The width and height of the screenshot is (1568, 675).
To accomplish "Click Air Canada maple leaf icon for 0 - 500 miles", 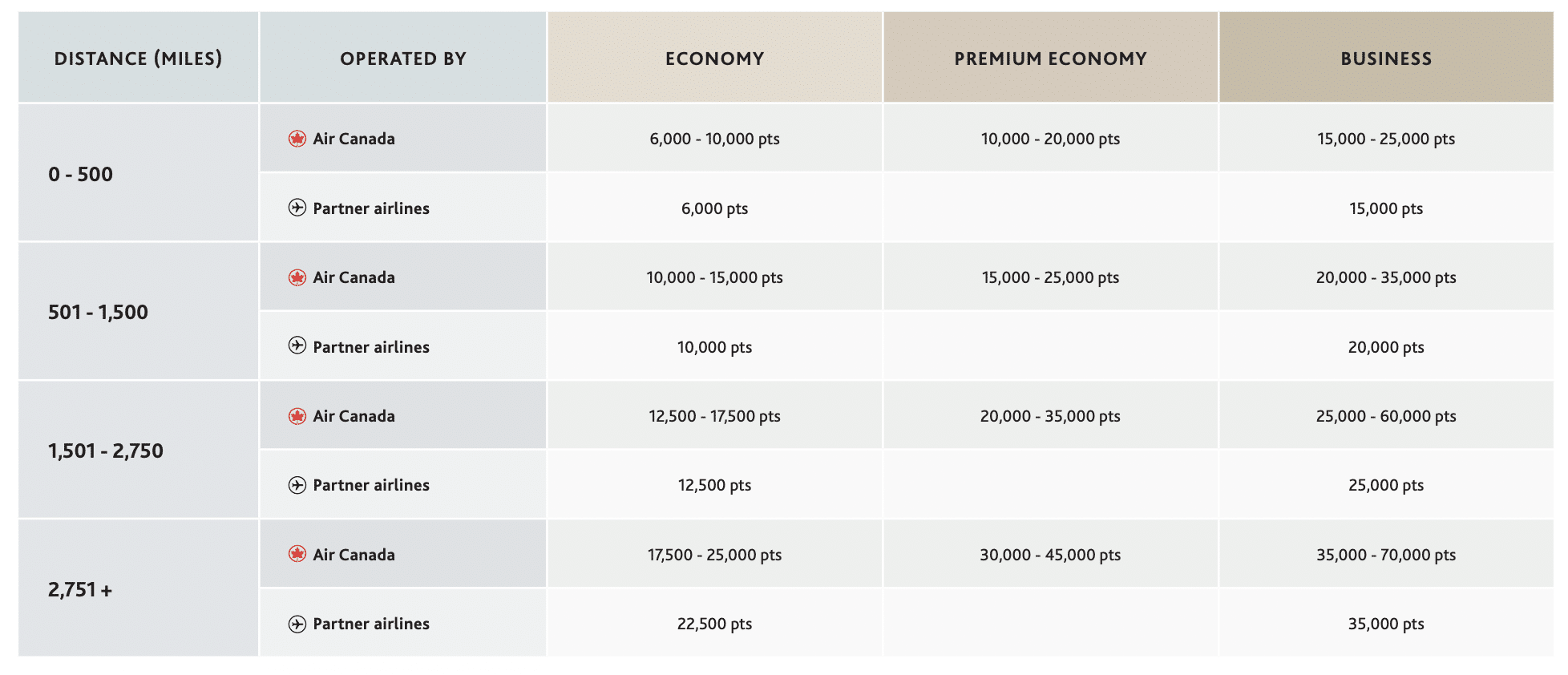I will point(297,139).
